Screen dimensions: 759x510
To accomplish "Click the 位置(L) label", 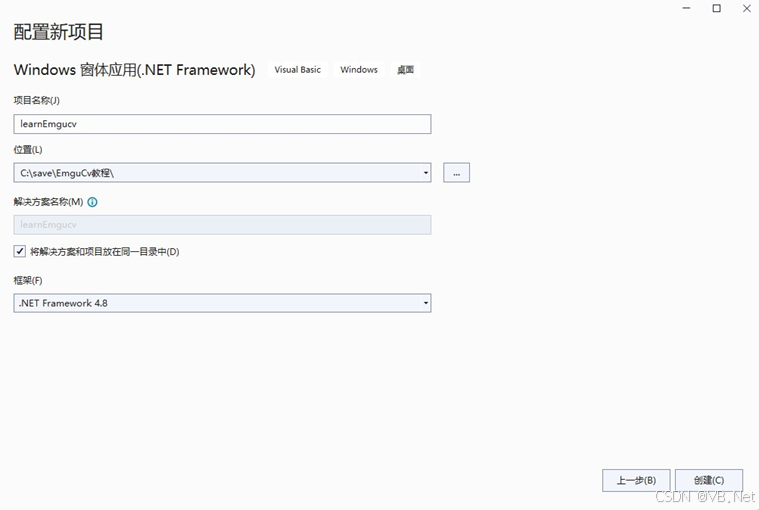I will 28,150.
